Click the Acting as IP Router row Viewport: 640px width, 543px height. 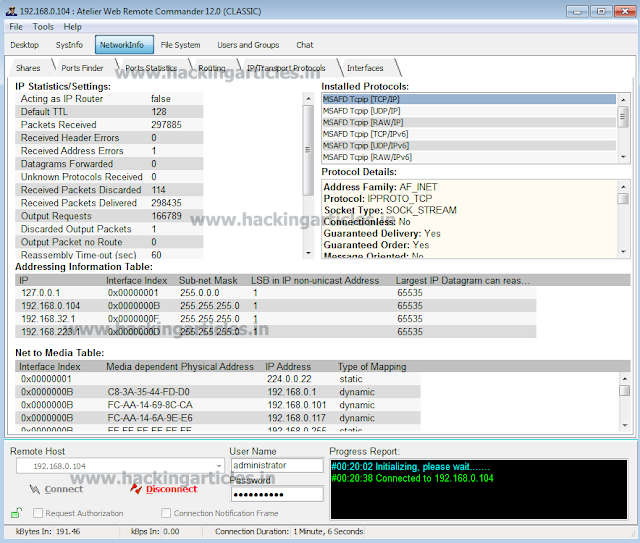tap(109, 98)
